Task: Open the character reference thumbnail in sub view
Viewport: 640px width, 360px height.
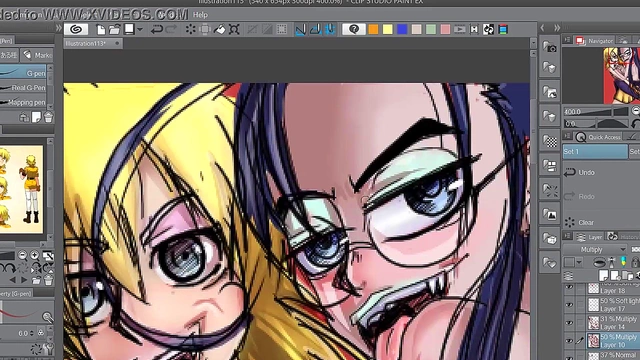Action: point(21,189)
